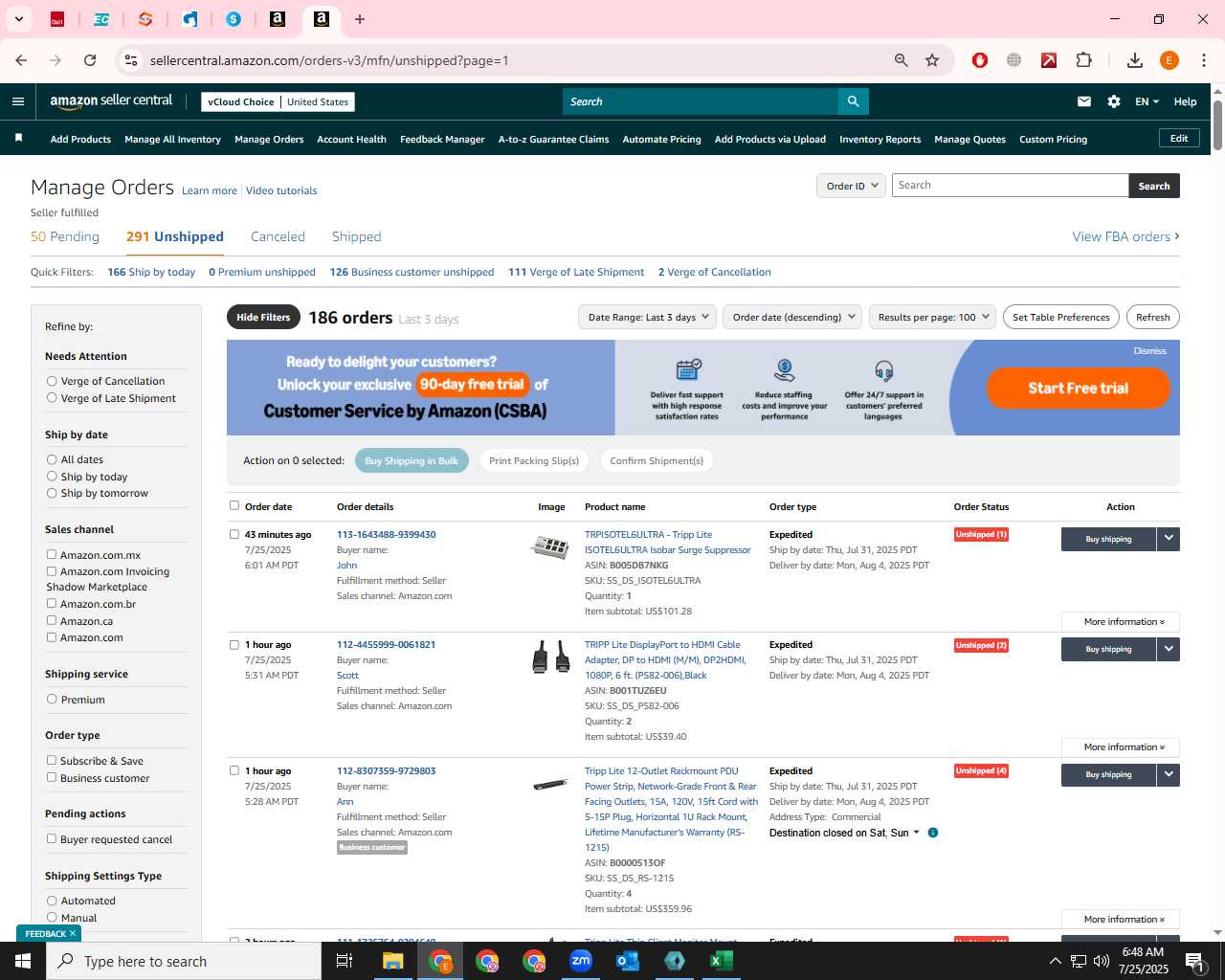Click the search magnifier button in the header
Image resolution: width=1225 pixels, height=980 pixels.
tap(853, 101)
